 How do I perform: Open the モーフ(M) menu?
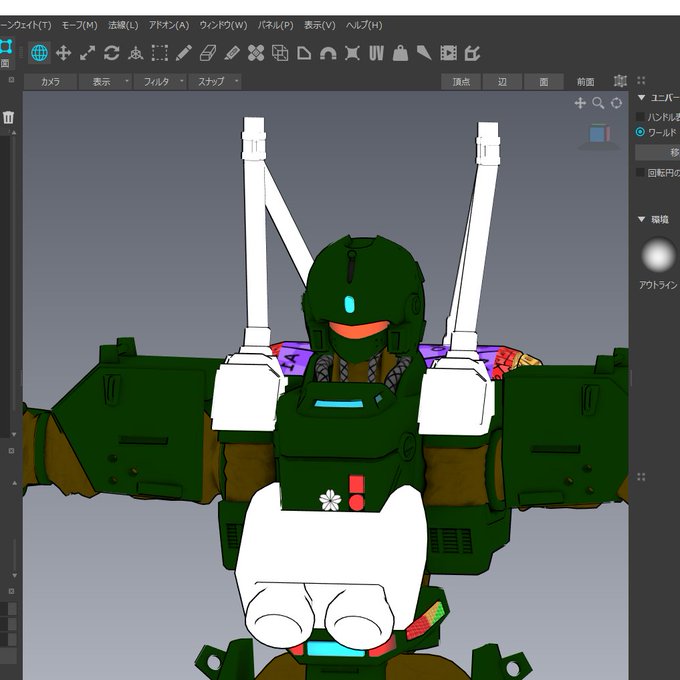pyautogui.click(x=80, y=25)
